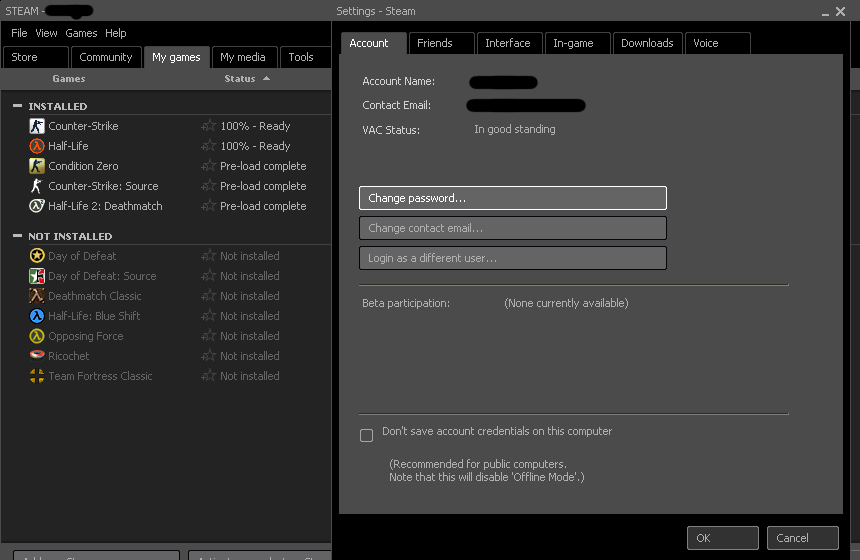Switch to the Store tab
The image size is (860, 560).
click(36, 57)
